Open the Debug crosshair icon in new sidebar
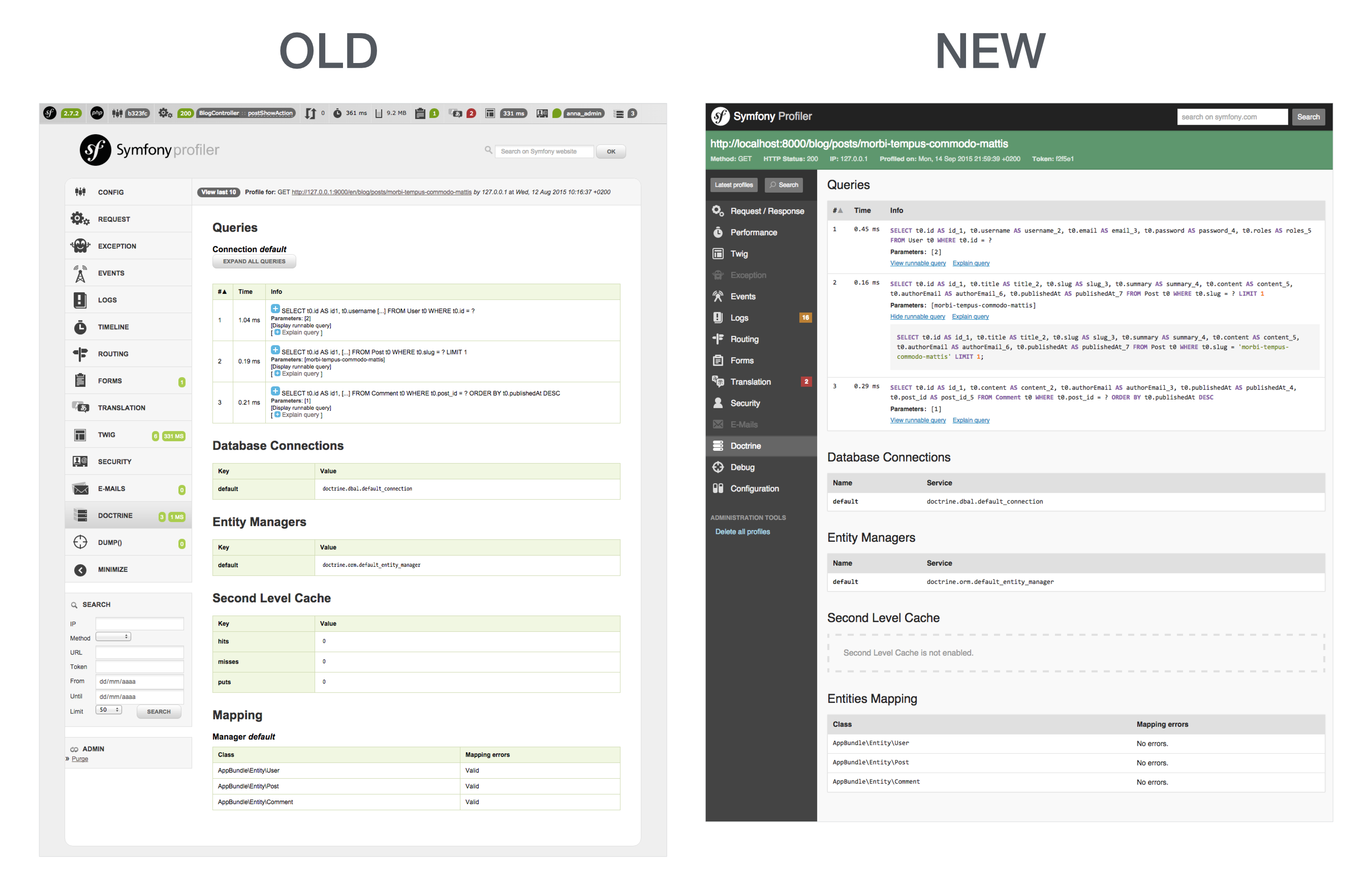The width and height of the screenshot is (1372, 891). point(718,467)
